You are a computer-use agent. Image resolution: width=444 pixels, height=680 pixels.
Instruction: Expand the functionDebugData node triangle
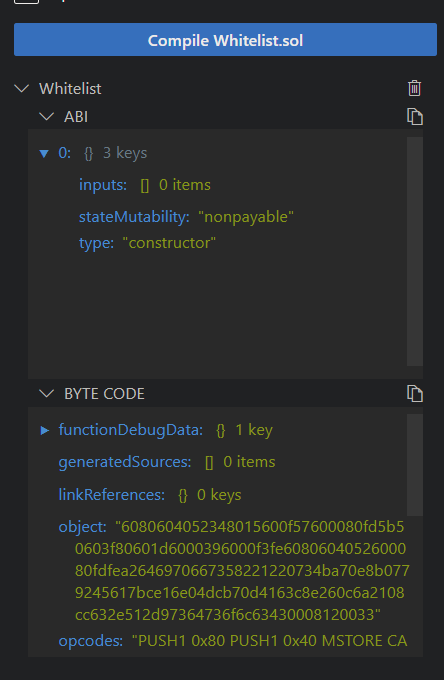tap(44, 430)
